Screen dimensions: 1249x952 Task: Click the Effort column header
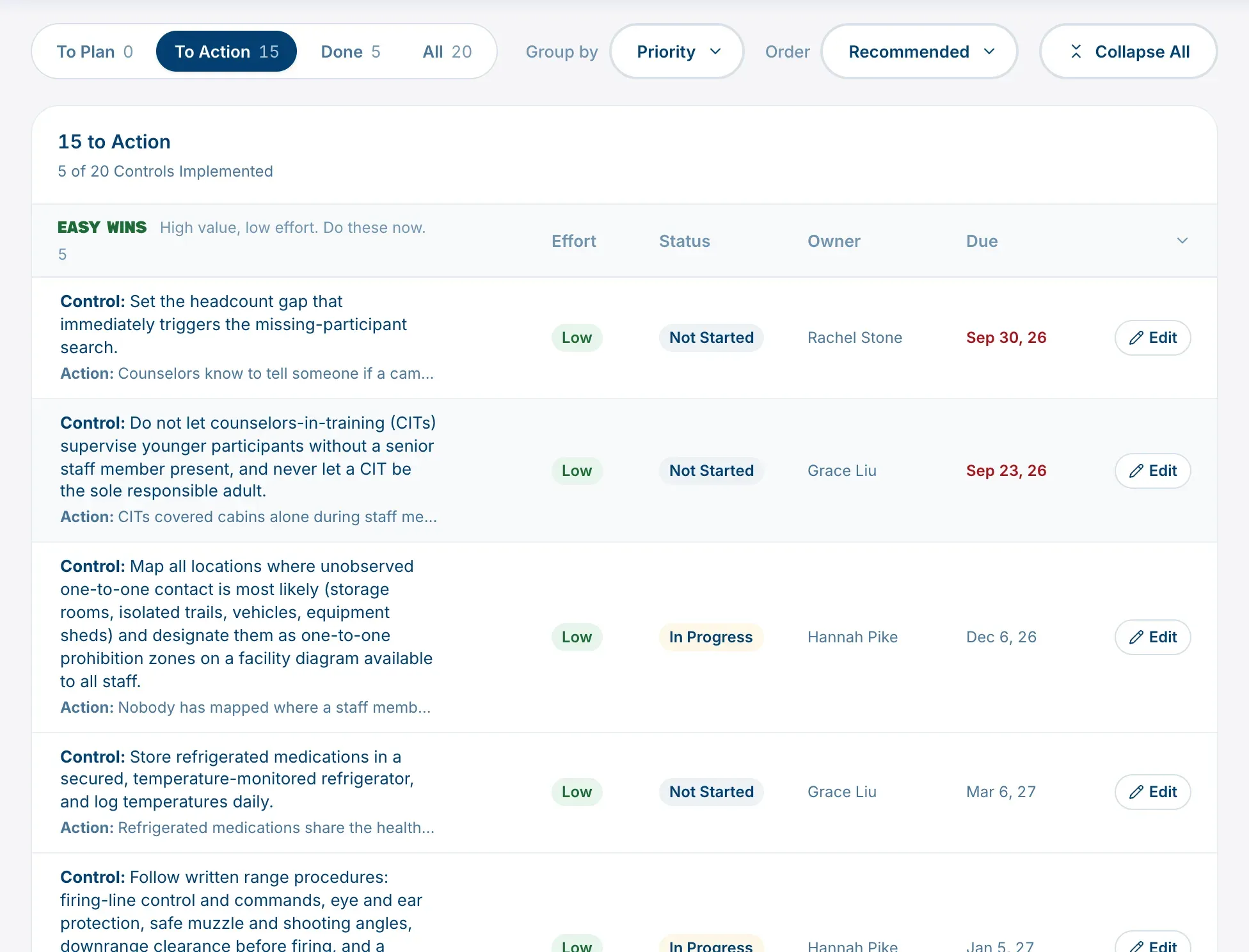point(574,241)
